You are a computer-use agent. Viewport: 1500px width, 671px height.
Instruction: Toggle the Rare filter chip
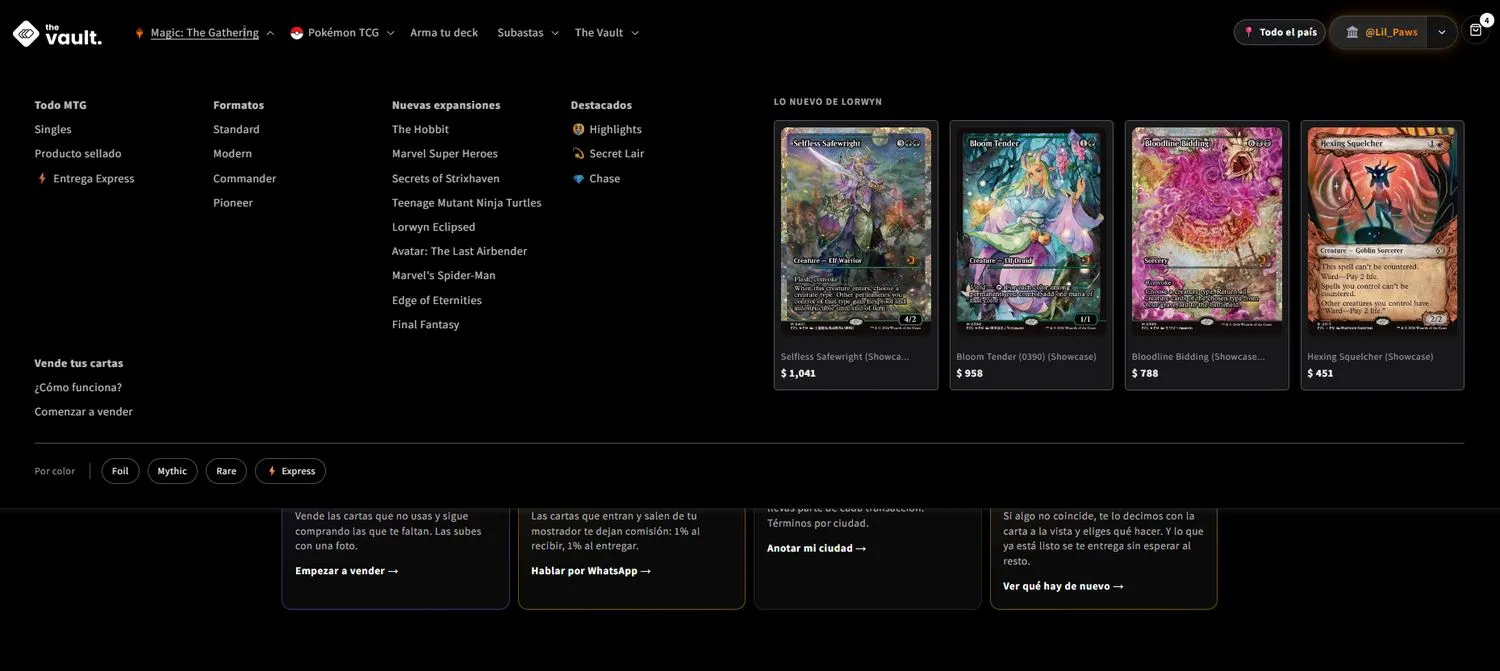point(226,471)
